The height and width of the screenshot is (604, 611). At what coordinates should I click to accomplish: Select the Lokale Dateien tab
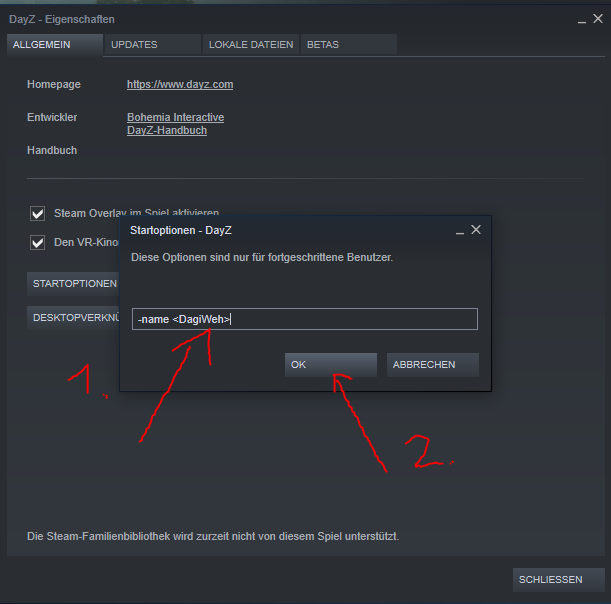[x=250, y=45]
